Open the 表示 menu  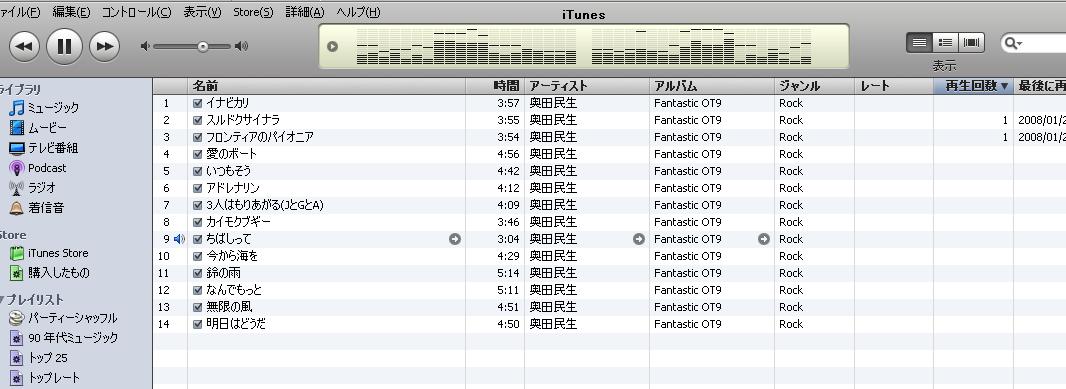click(203, 12)
